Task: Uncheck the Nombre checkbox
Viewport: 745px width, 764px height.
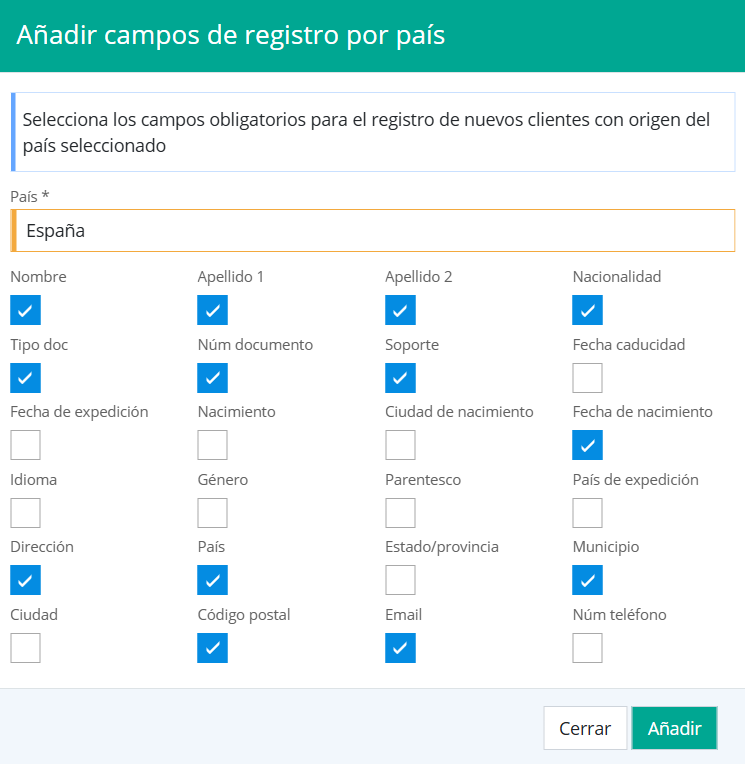Action: click(25, 311)
